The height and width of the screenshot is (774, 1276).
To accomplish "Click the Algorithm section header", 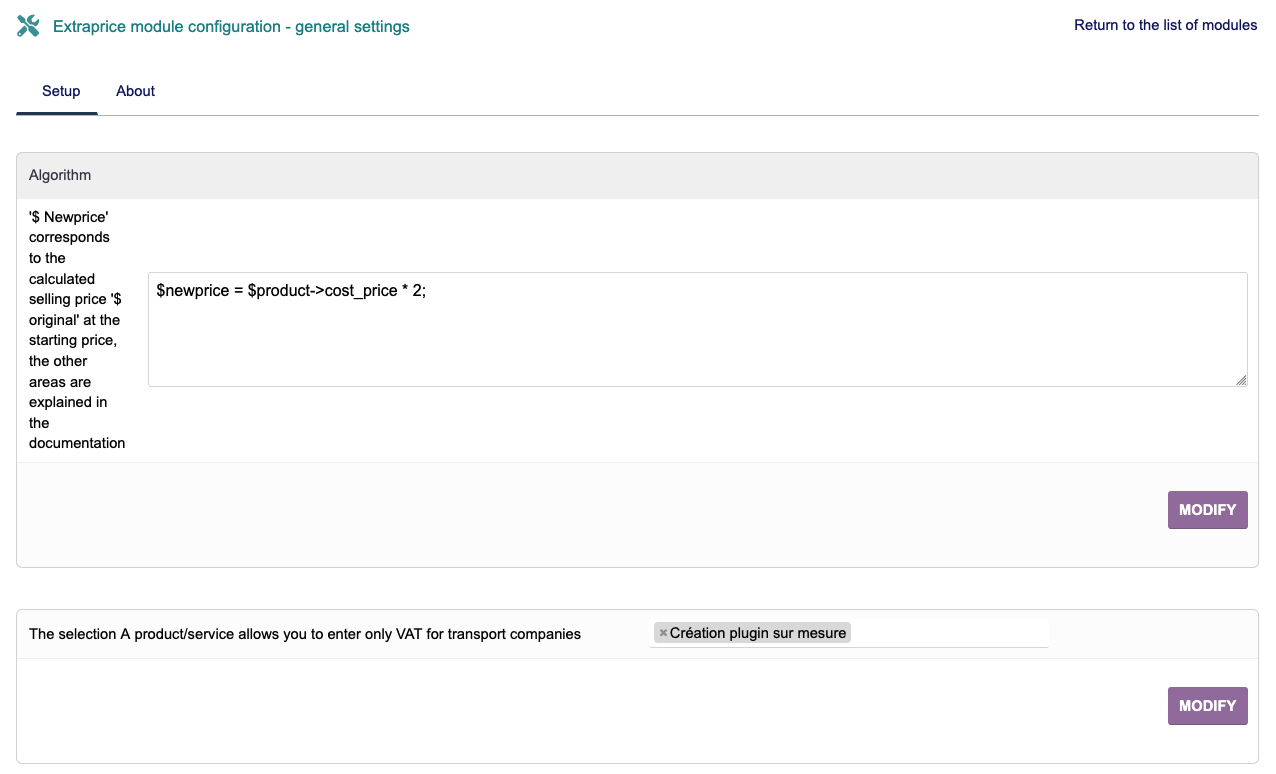I will (x=60, y=175).
